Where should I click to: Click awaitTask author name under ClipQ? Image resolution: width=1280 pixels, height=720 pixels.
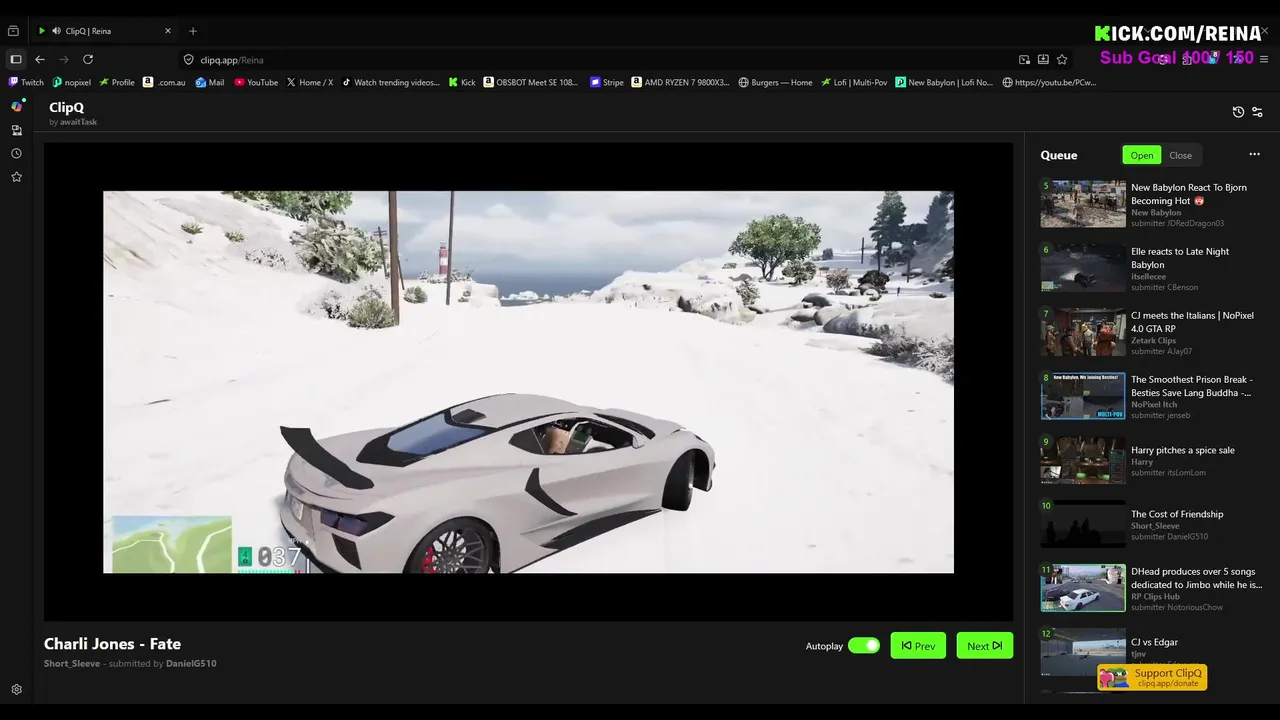(77, 122)
